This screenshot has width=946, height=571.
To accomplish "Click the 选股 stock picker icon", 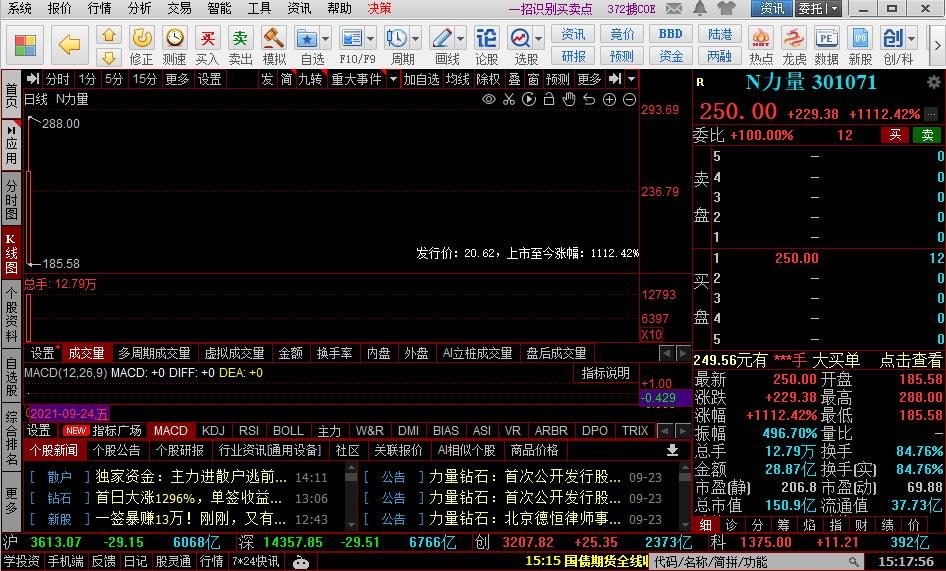I will pyautogui.click(x=519, y=39).
